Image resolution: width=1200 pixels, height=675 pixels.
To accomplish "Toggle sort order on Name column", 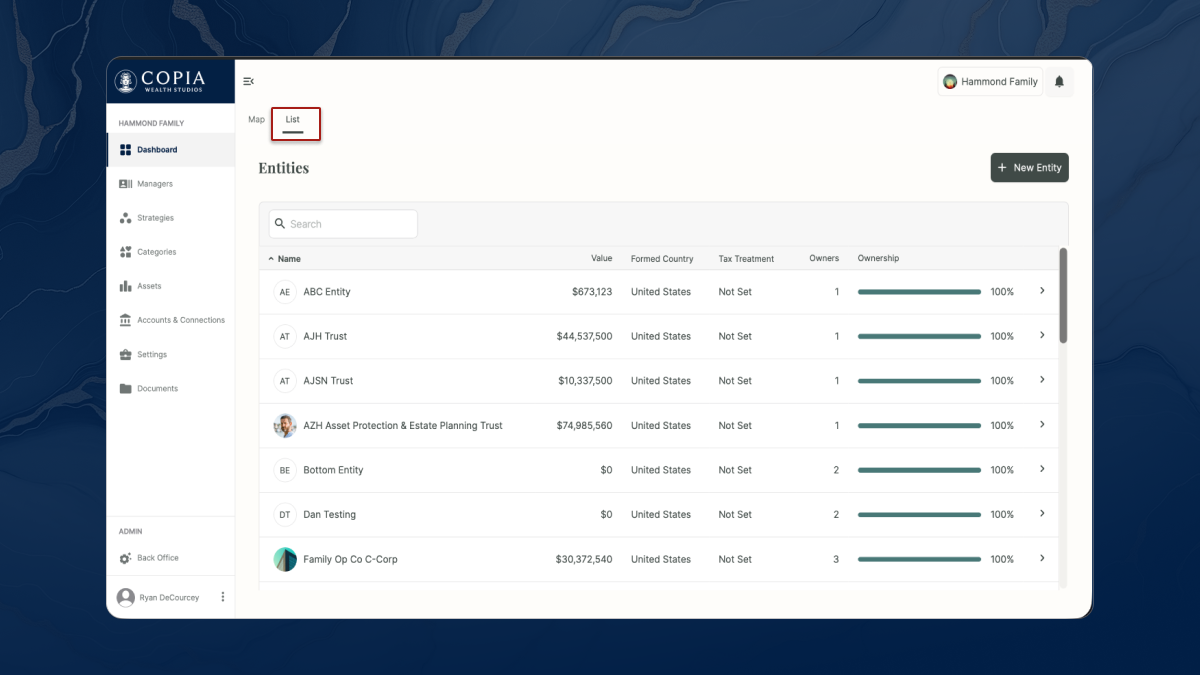I will (284, 259).
